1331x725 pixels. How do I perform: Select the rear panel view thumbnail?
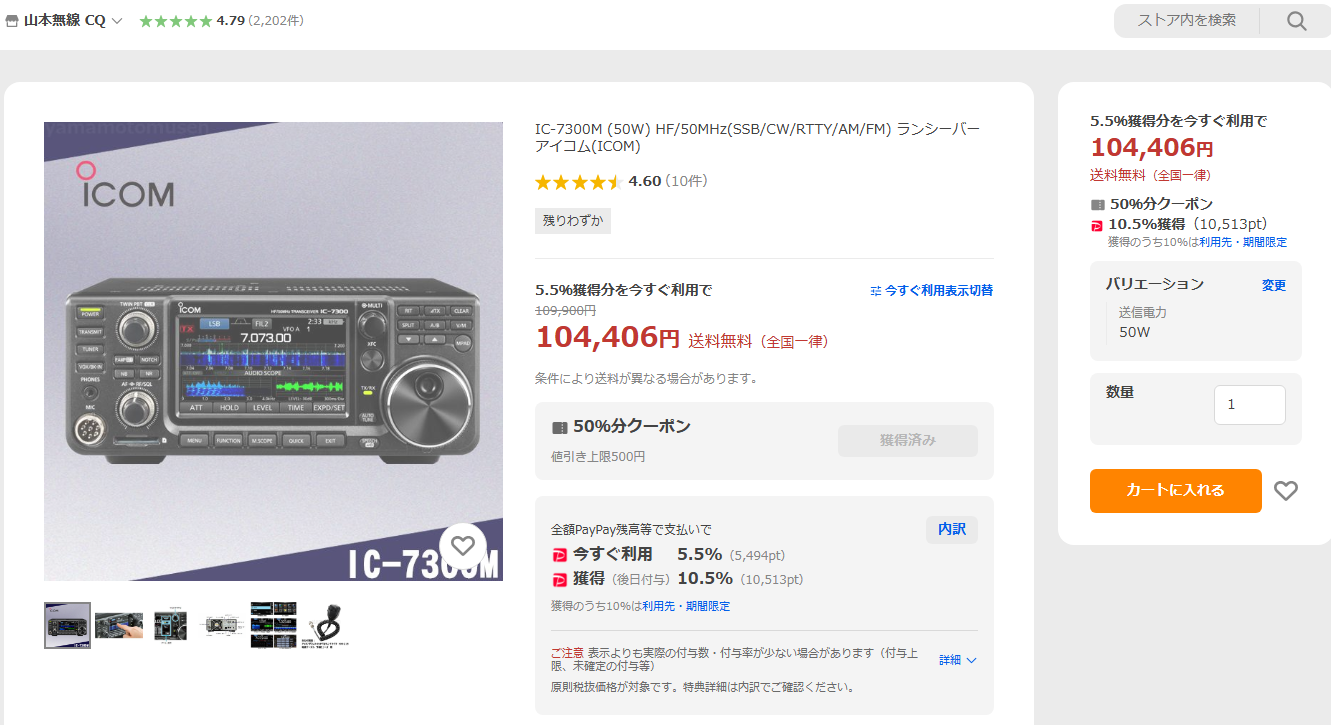[x=222, y=625]
